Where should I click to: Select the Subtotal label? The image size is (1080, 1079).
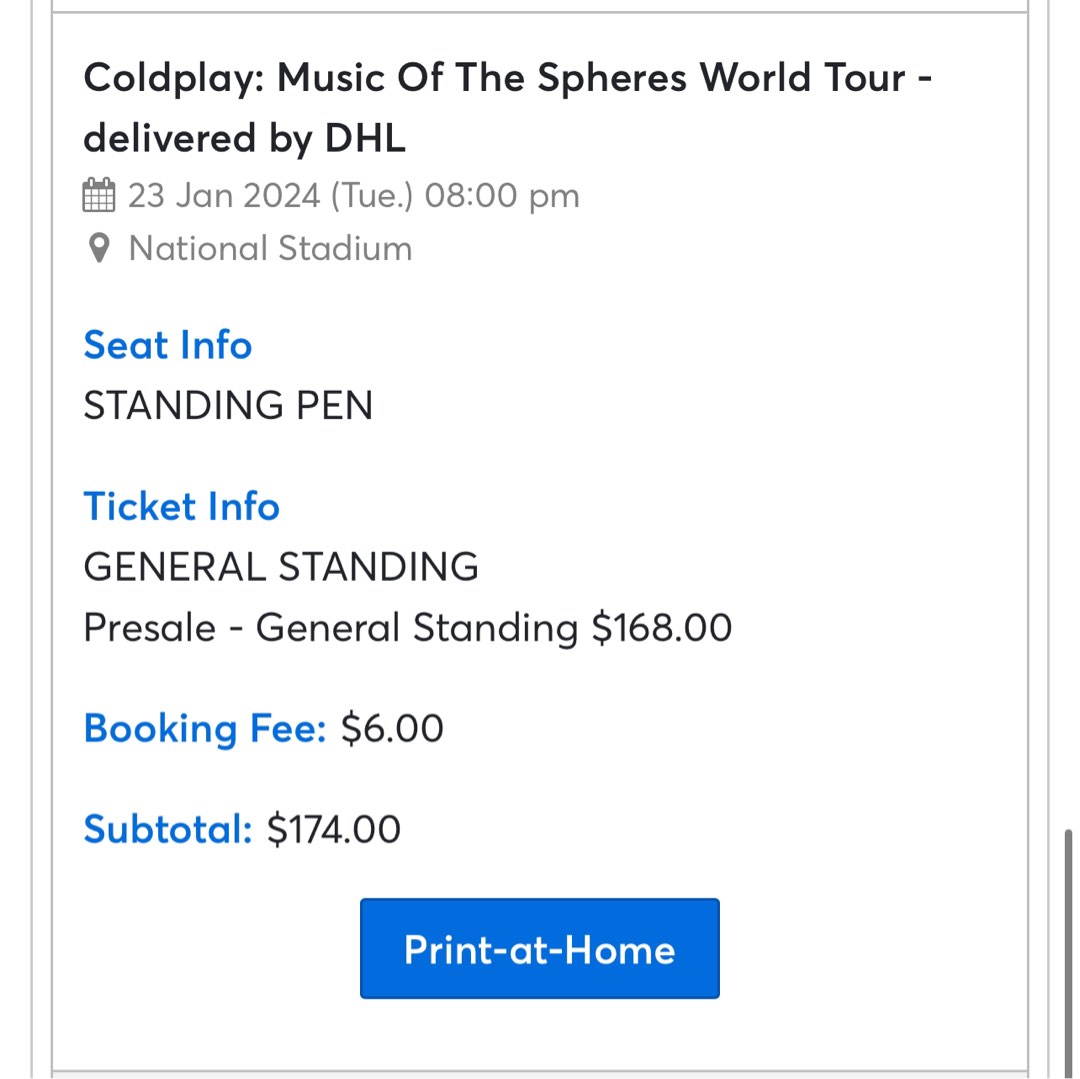167,828
